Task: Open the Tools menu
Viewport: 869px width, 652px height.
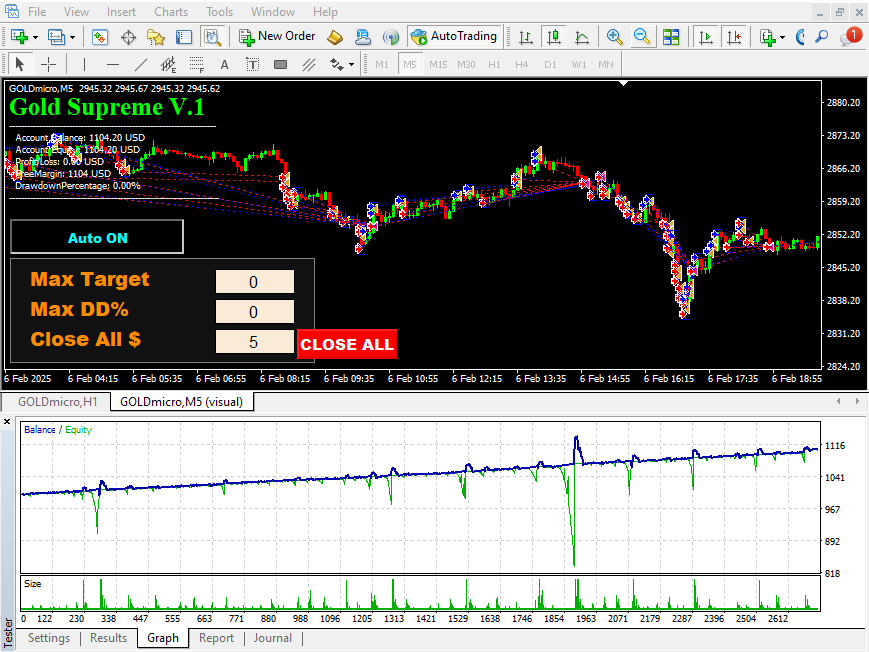Action: click(x=219, y=12)
